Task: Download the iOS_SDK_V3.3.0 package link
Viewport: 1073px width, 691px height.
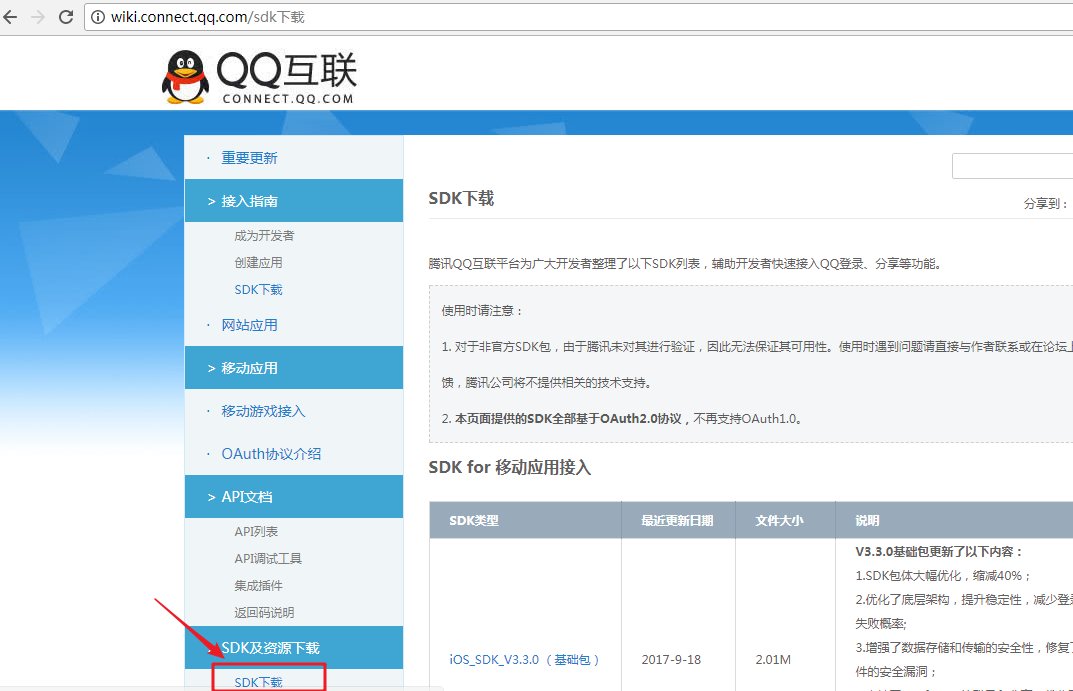Action: pyautogui.click(x=494, y=660)
